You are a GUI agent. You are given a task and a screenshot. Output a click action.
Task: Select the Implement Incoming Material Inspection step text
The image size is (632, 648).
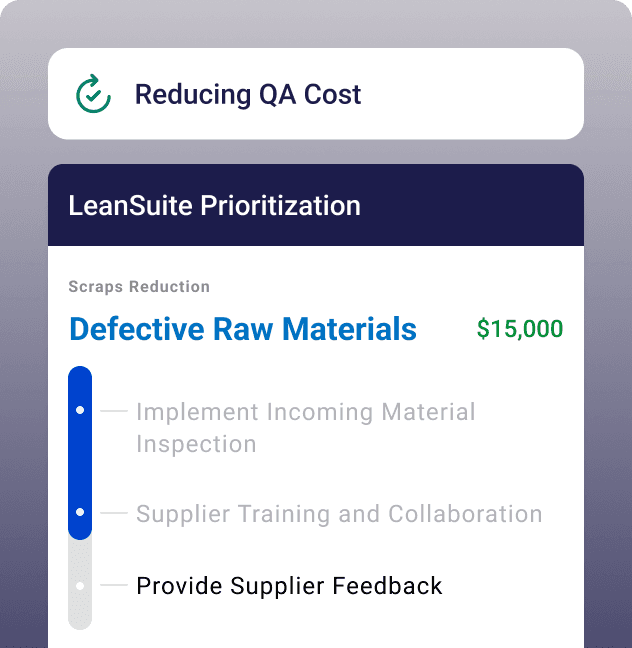305,427
